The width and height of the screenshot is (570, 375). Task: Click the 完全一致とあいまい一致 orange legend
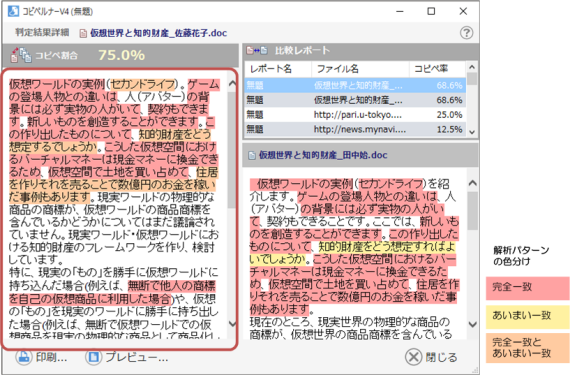[527, 347]
